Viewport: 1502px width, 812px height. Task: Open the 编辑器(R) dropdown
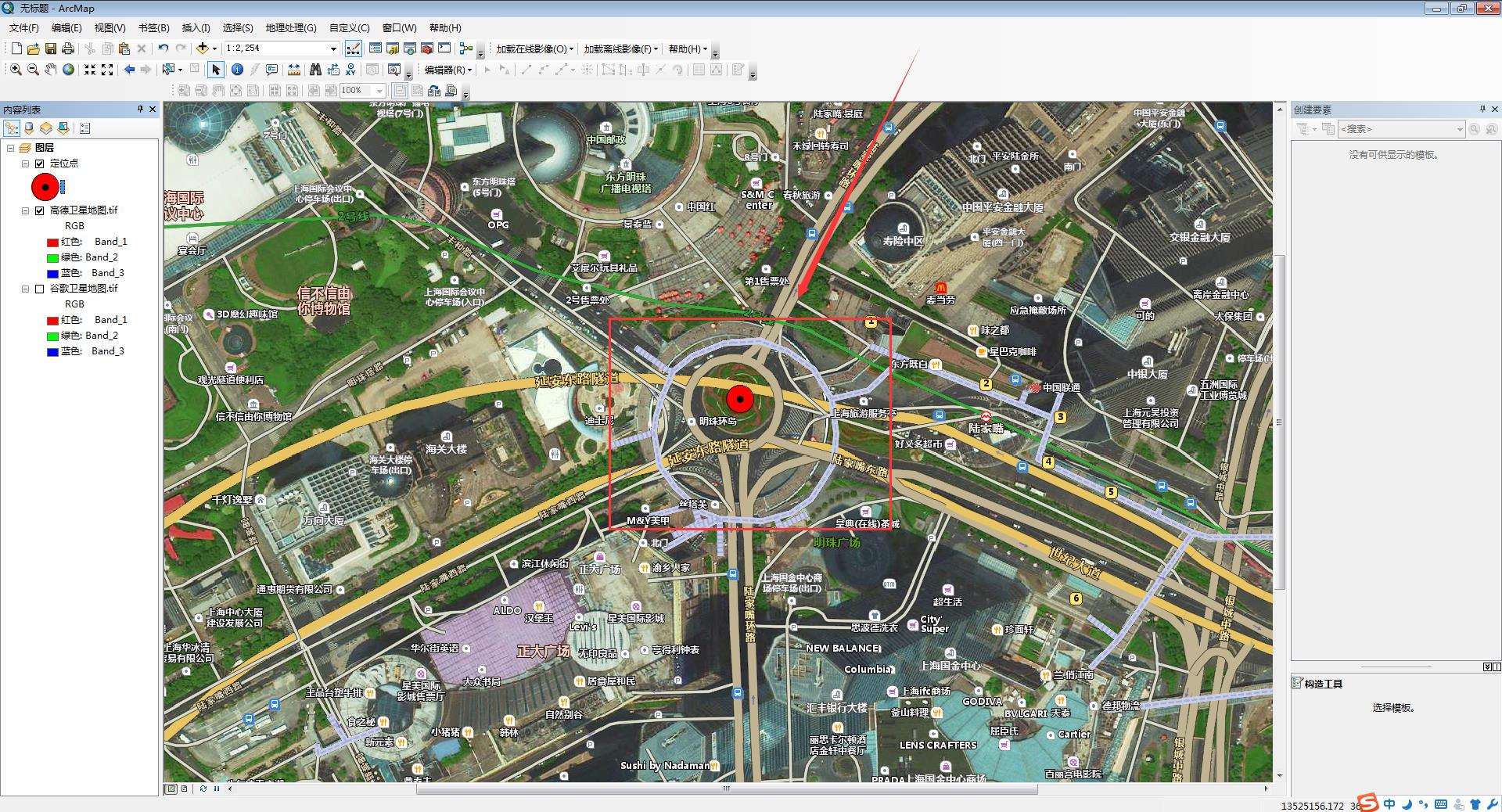click(448, 70)
